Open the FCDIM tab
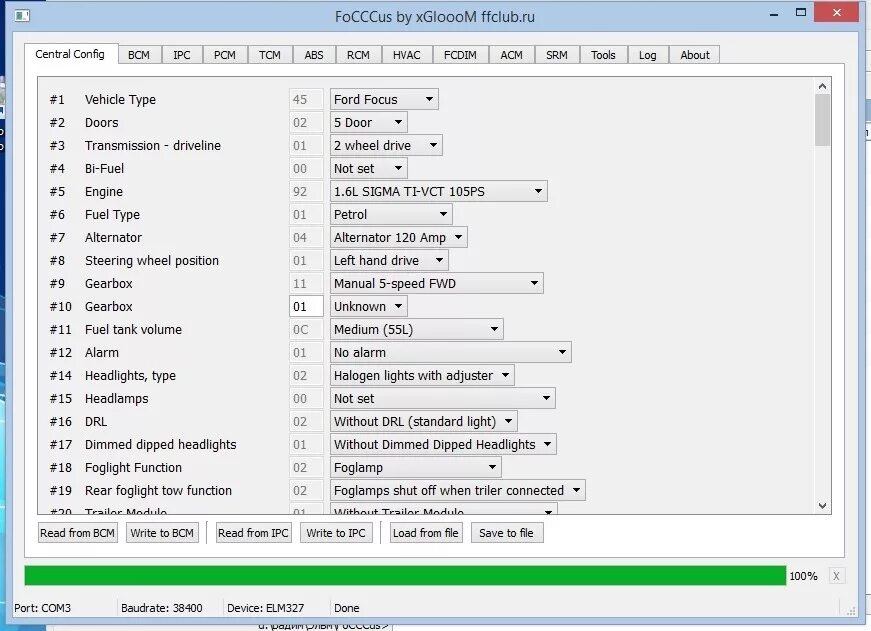 [460, 55]
